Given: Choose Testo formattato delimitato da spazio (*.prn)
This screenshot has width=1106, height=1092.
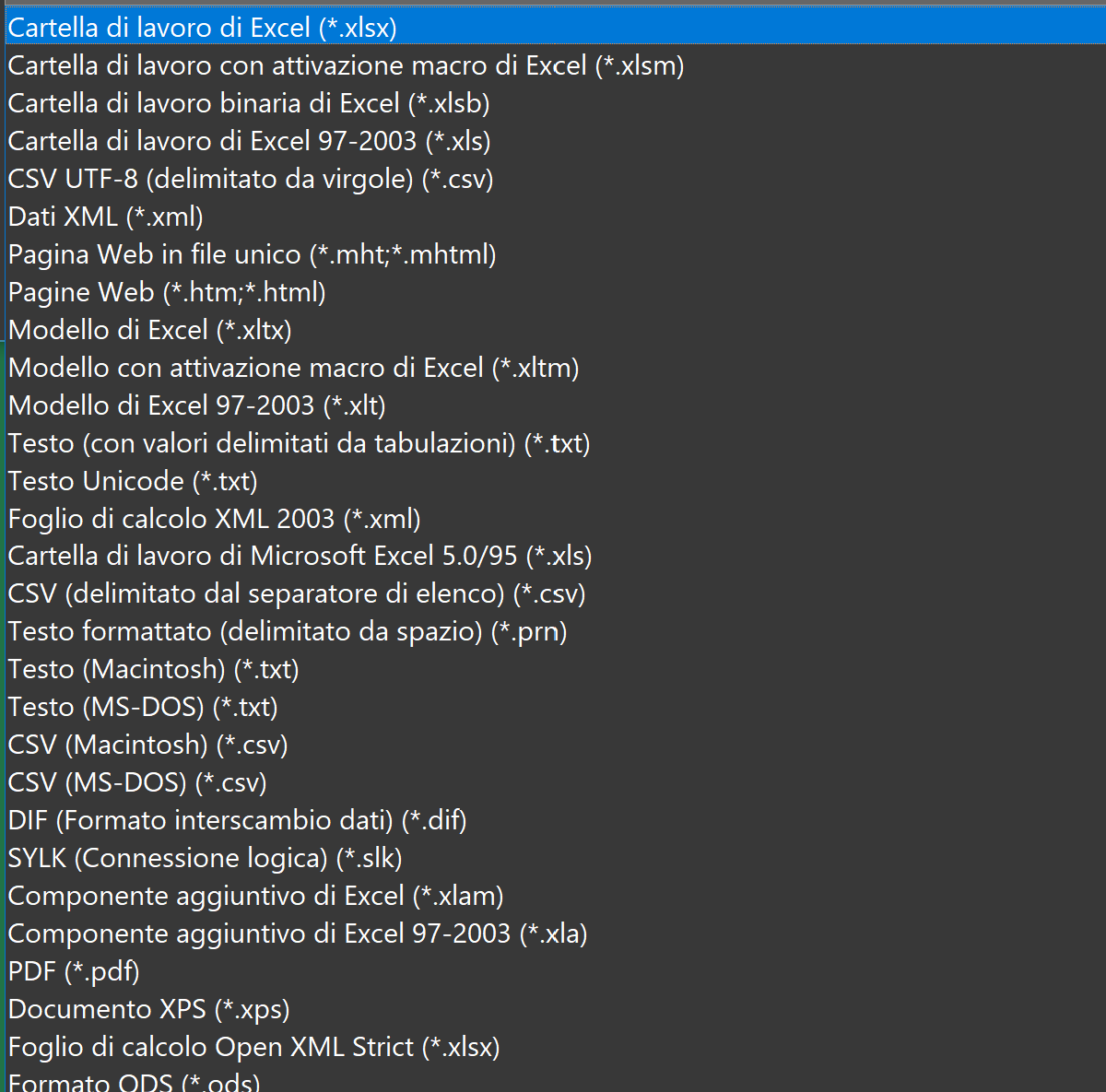Looking at the screenshot, I should click(x=555, y=631).
